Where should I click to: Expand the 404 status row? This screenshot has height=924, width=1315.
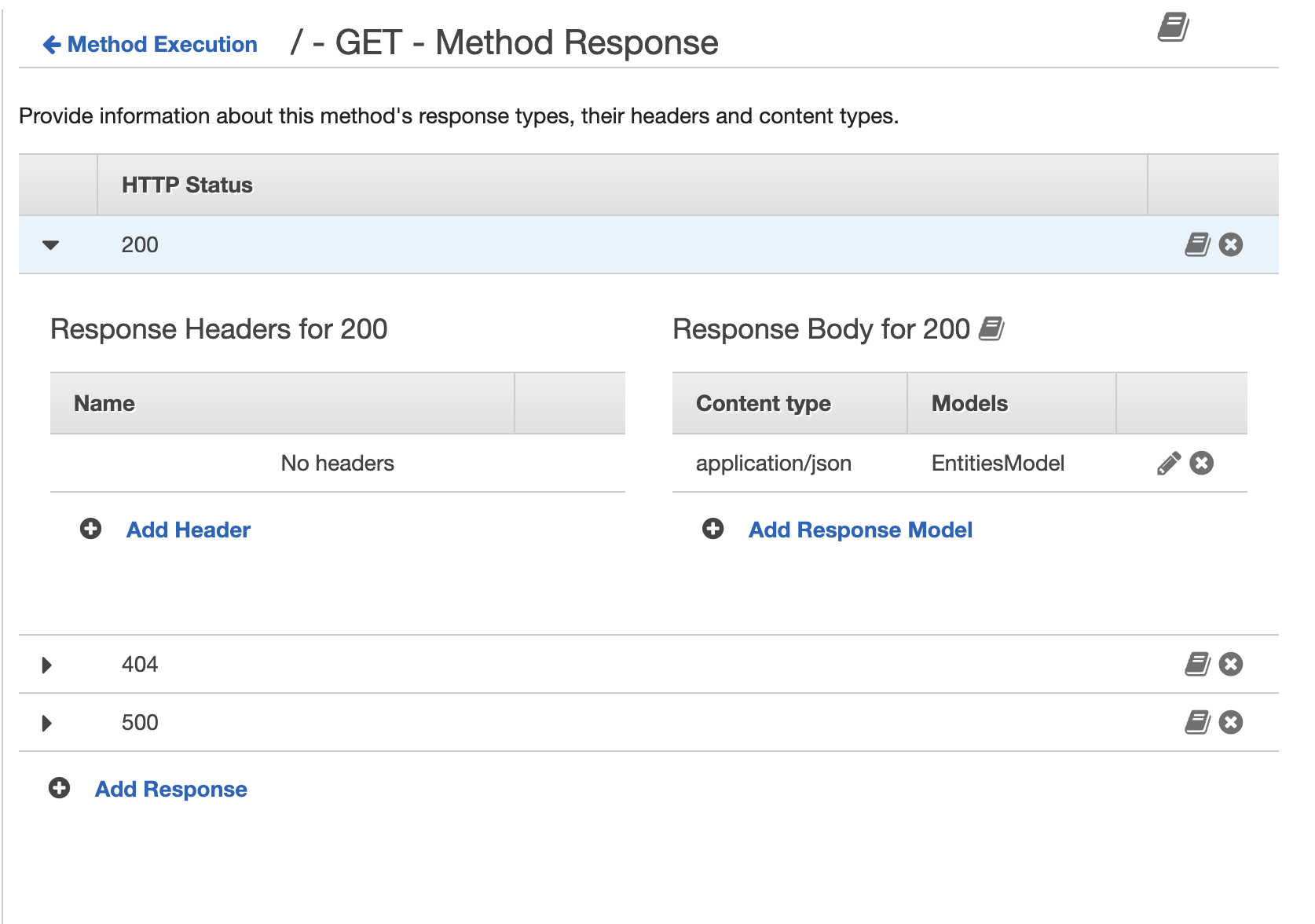(46, 664)
